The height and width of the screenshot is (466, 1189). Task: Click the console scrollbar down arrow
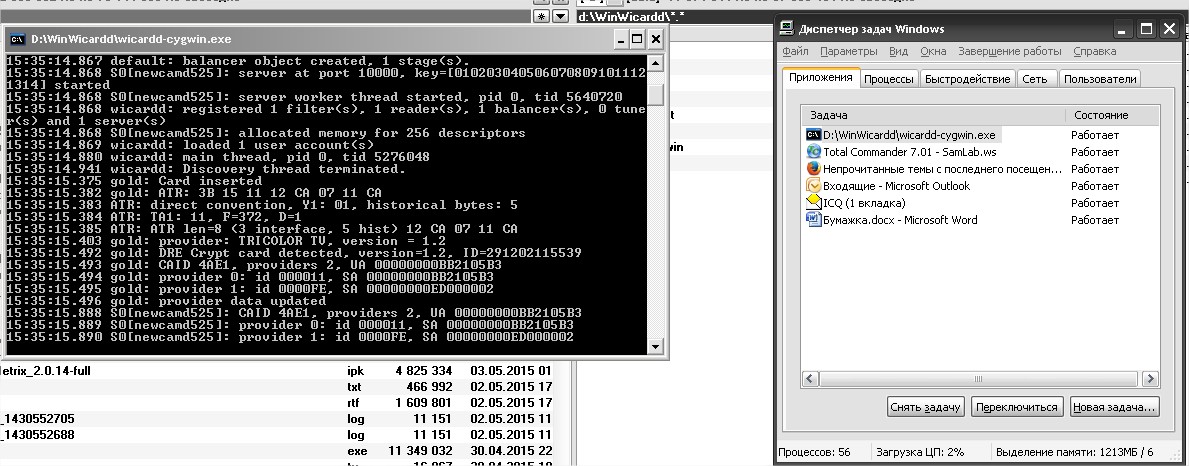tap(655, 347)
